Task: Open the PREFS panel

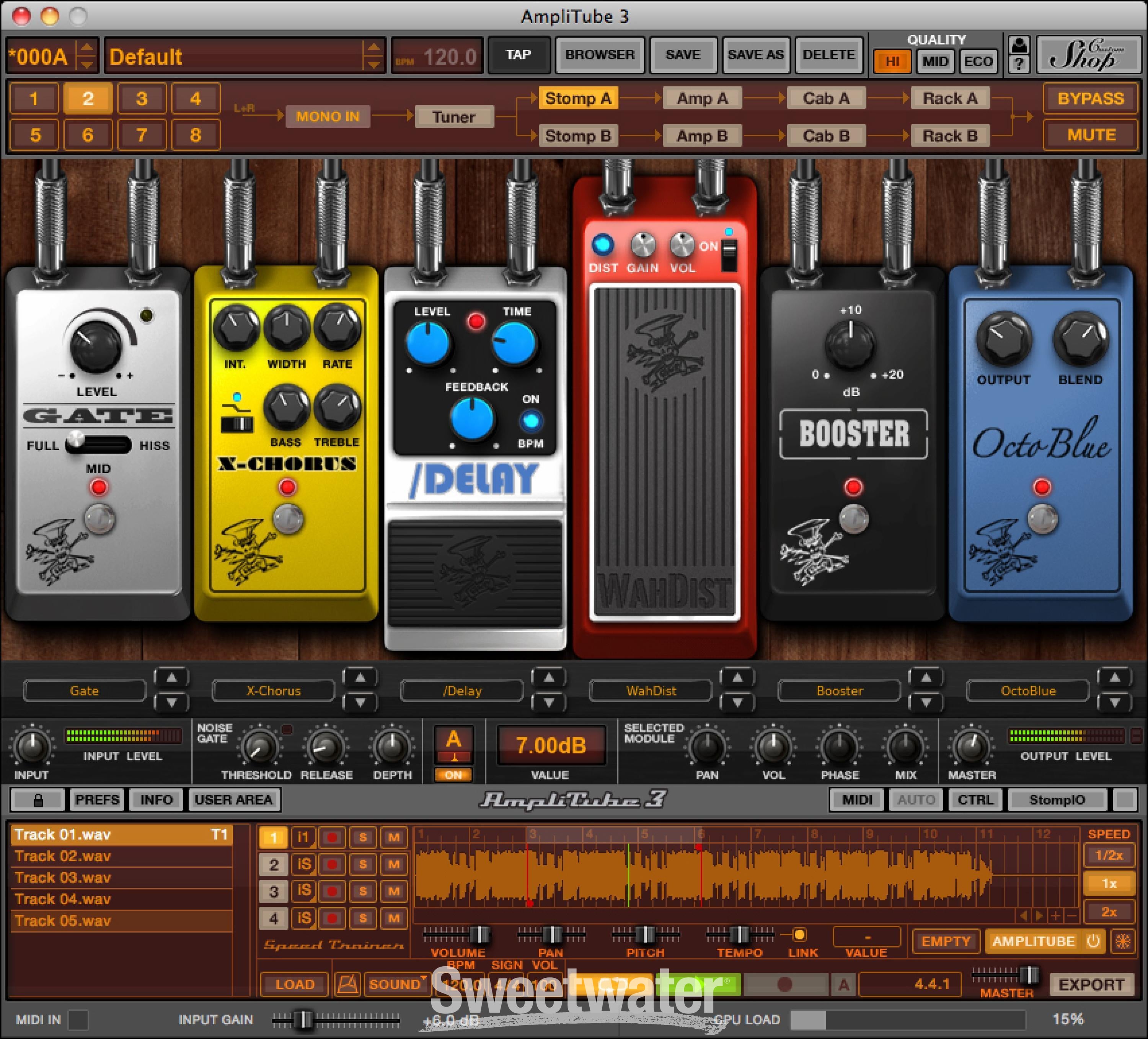Action: (x=97, y=800)
